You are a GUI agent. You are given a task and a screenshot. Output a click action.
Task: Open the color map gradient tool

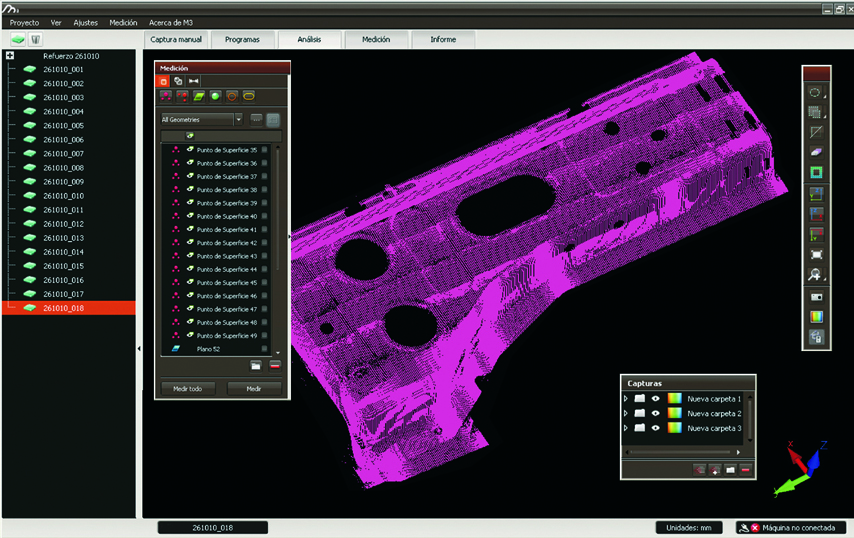(x=815, y=317)
